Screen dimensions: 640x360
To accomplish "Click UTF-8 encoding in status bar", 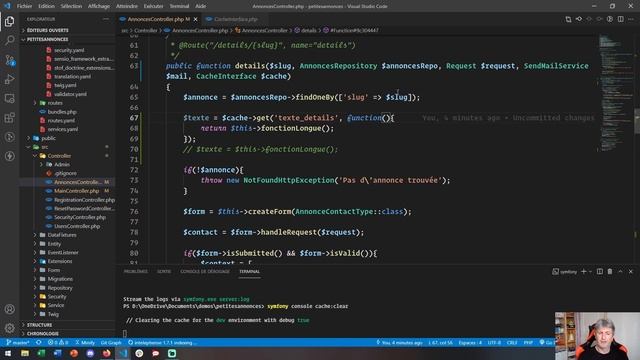I will point(494,342).
